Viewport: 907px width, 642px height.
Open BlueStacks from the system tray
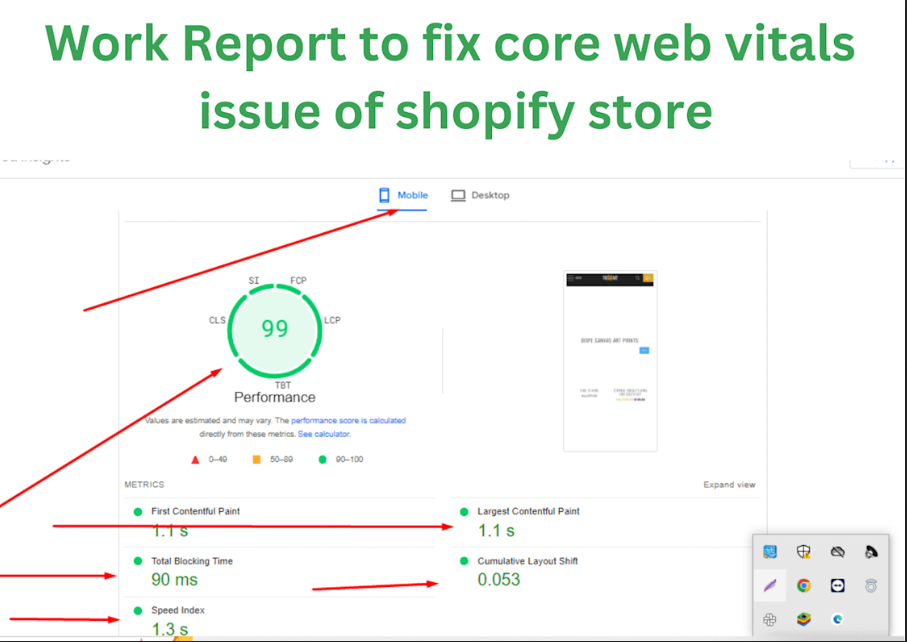click(803, 619)
